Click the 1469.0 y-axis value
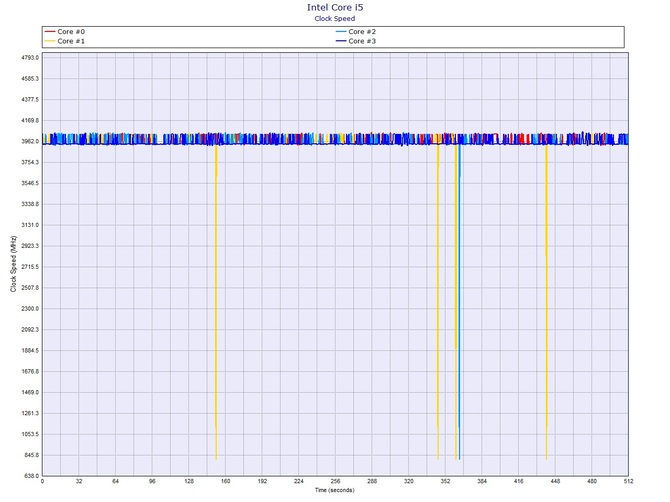The height and width of the screenshot is (502, 670). 30,392
